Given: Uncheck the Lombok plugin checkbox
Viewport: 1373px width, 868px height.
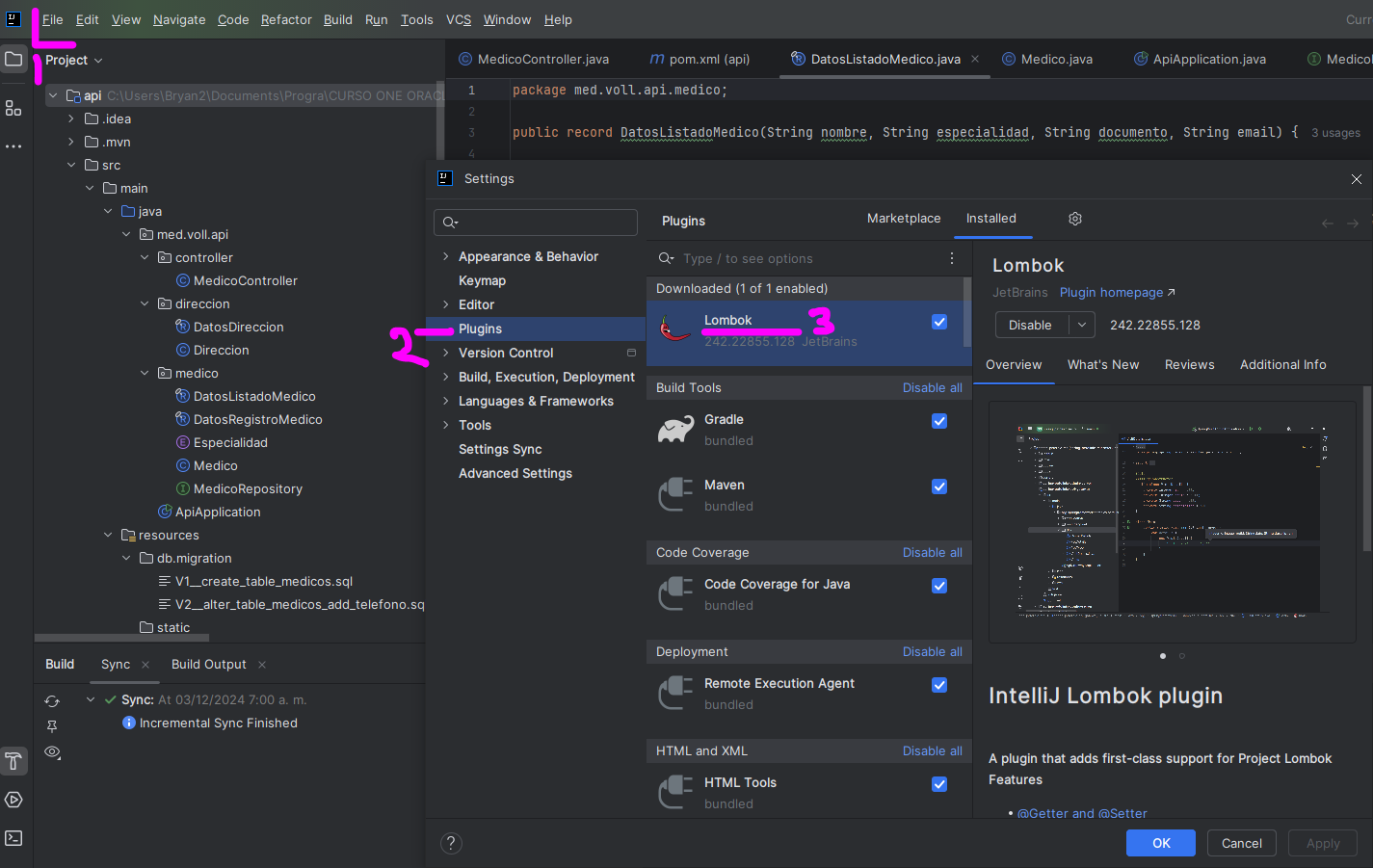Looking at the screenshot, I should click(x=939, y=322).
